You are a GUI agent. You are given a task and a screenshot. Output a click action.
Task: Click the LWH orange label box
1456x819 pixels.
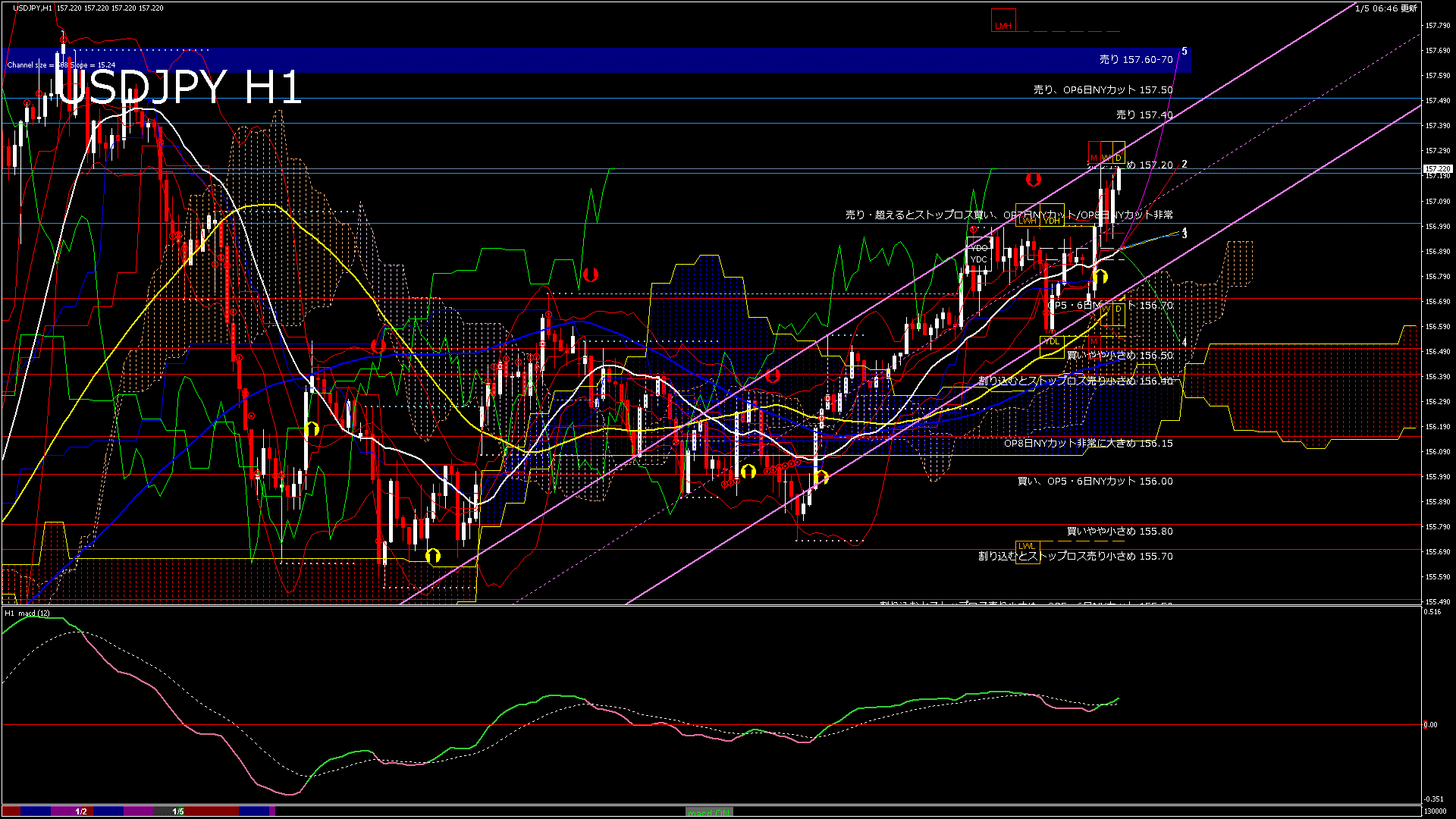1028,220
